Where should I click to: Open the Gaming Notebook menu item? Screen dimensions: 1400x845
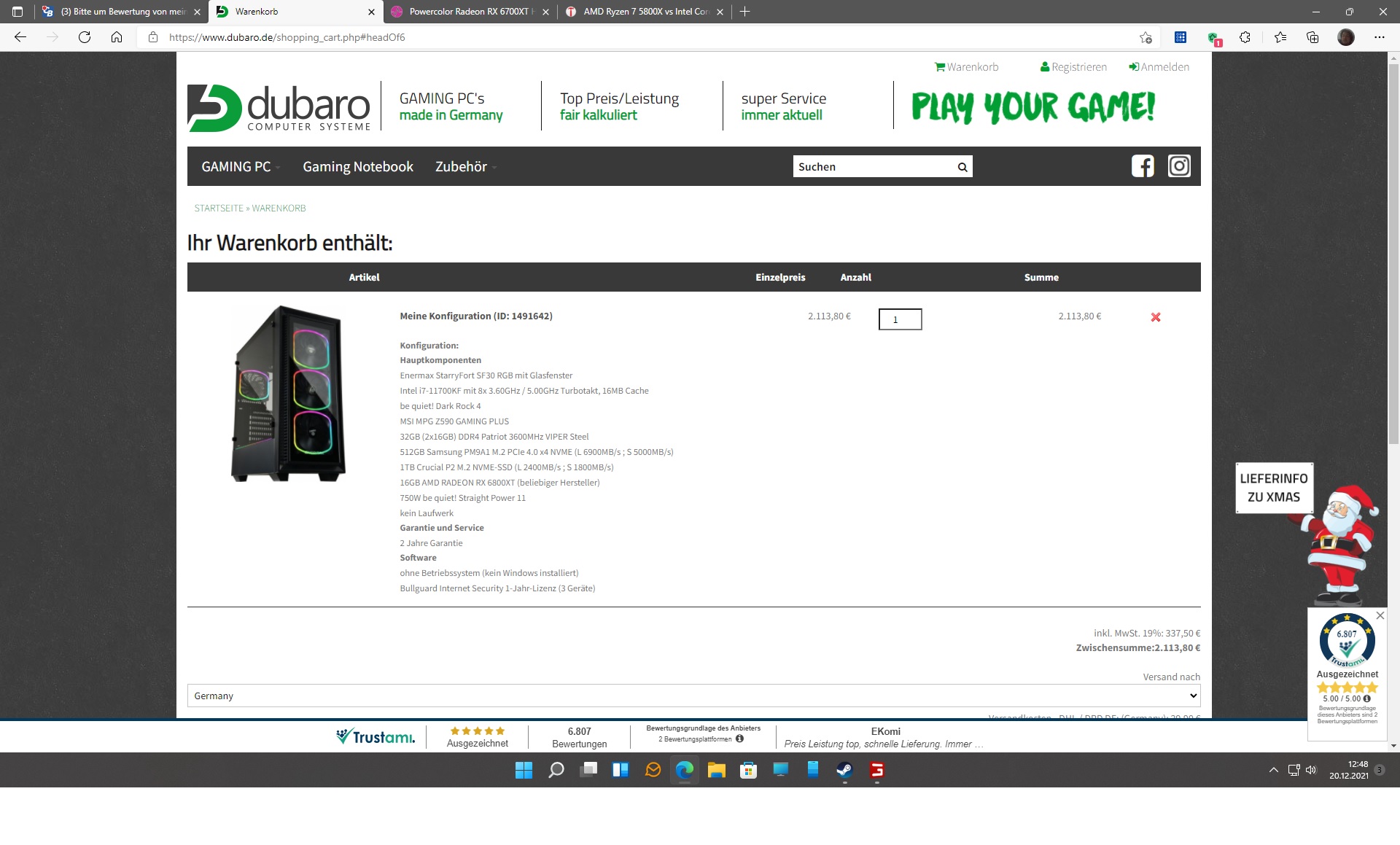(358, 167)
